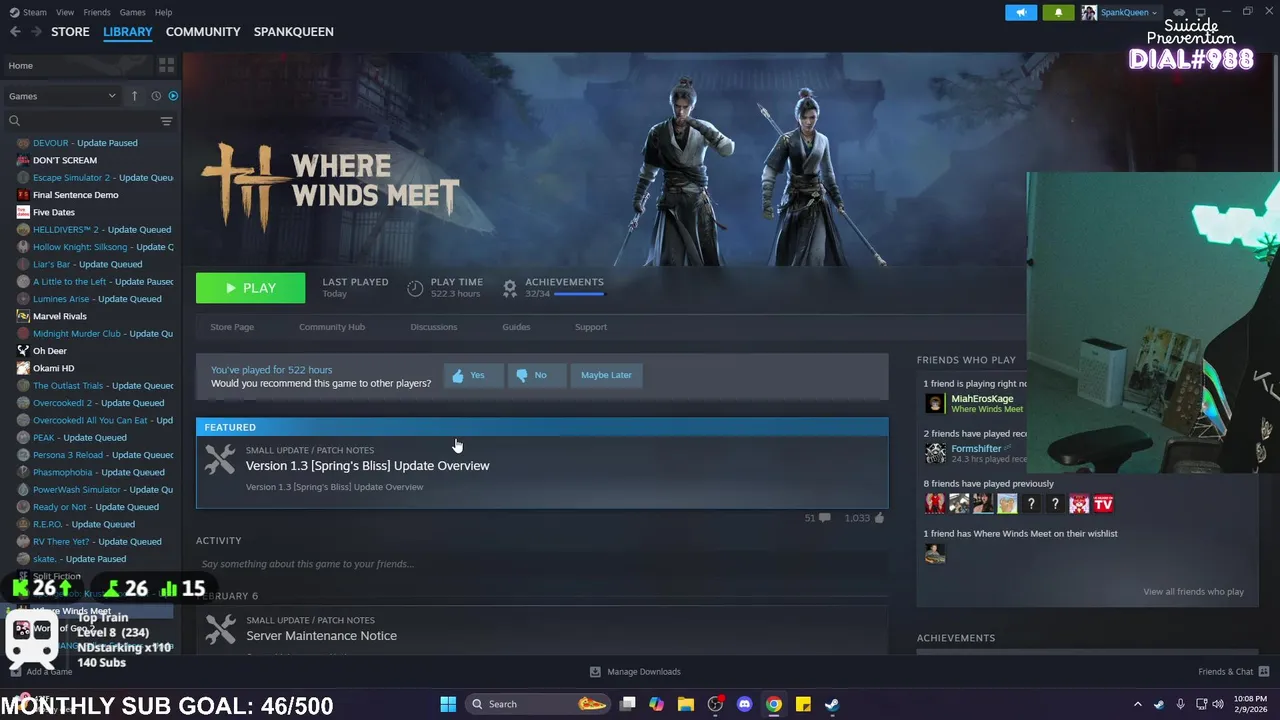
Task: Open advanced filters icon in library search
Action: tap(166, 121)
